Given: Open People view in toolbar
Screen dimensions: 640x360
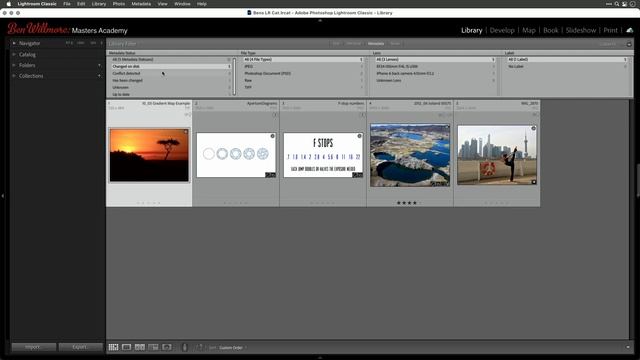Looking at the screenshot, I should click(167, 347).
